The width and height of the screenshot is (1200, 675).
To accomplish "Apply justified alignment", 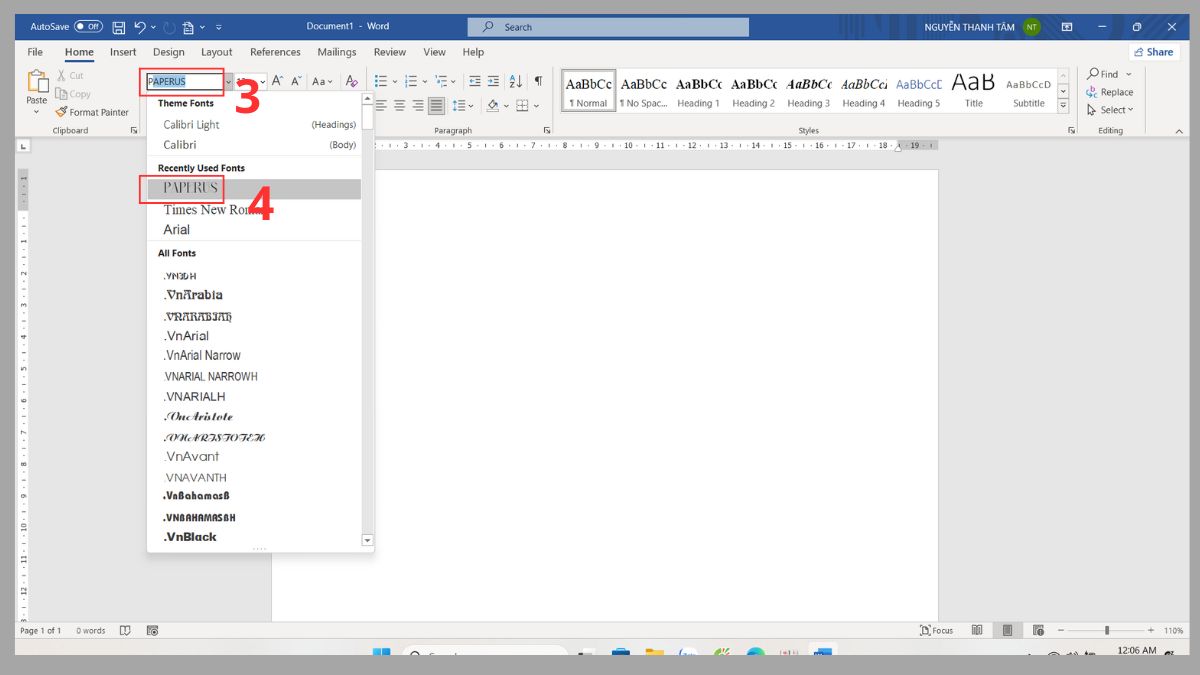I will [x=437, y=106].
